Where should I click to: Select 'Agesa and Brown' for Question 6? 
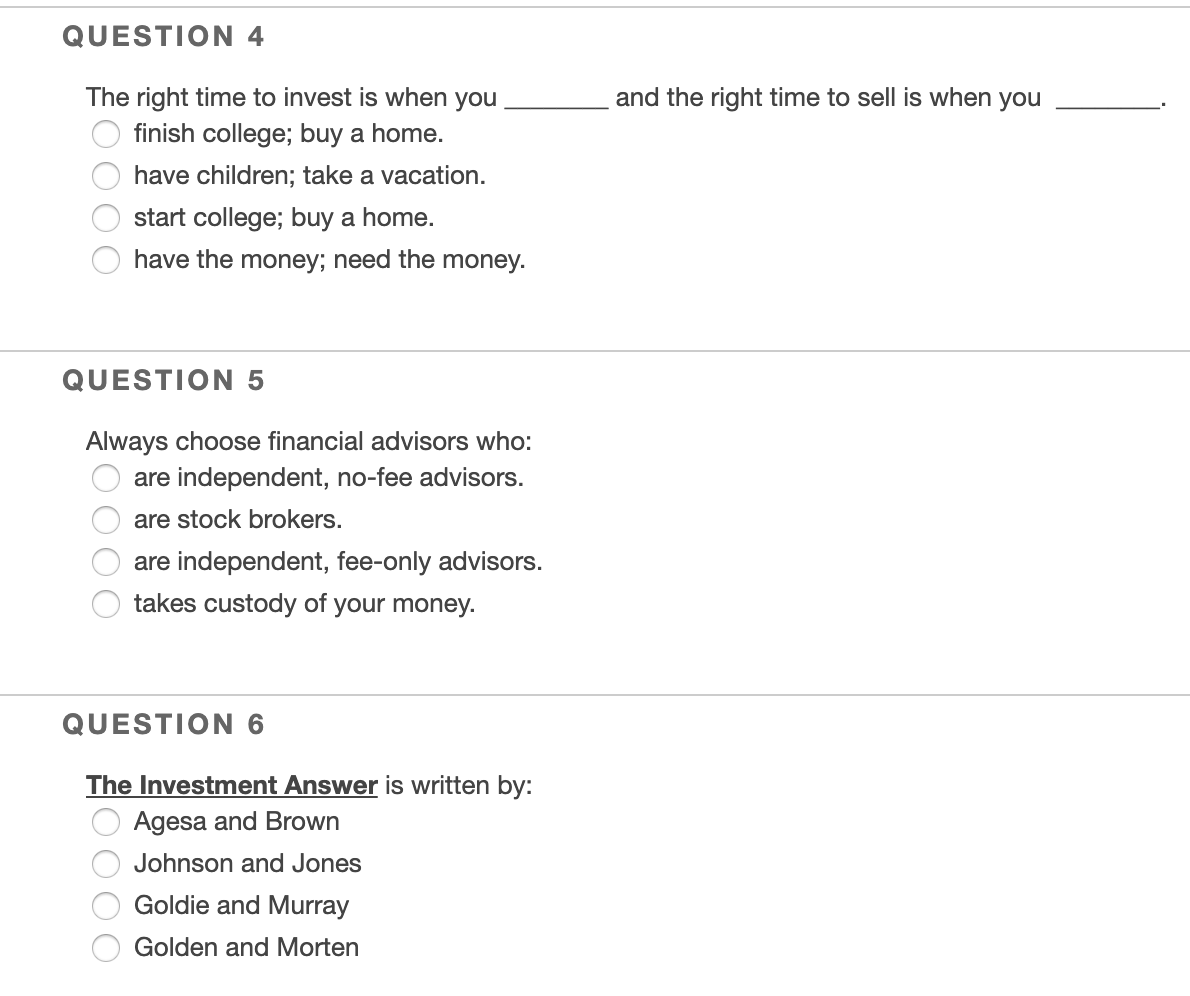tap(106, 822)
